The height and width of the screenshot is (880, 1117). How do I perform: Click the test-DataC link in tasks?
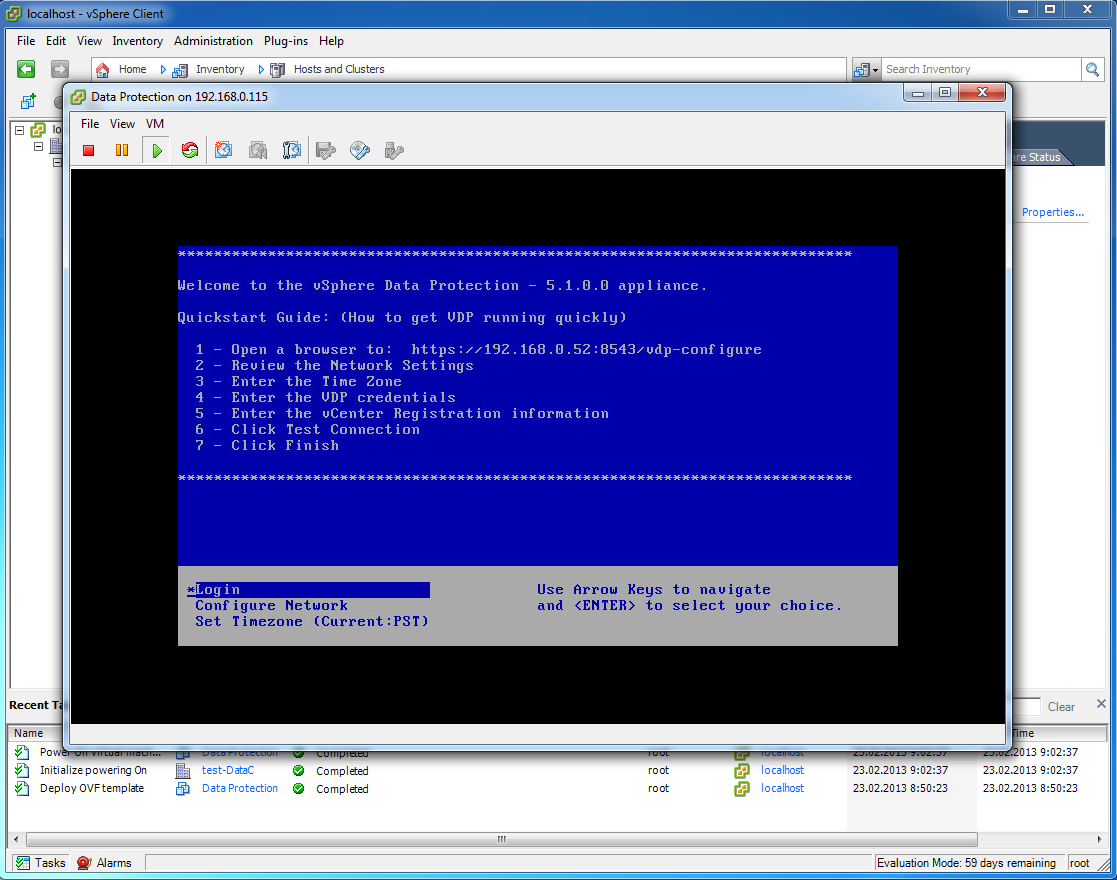click(227, 770)
